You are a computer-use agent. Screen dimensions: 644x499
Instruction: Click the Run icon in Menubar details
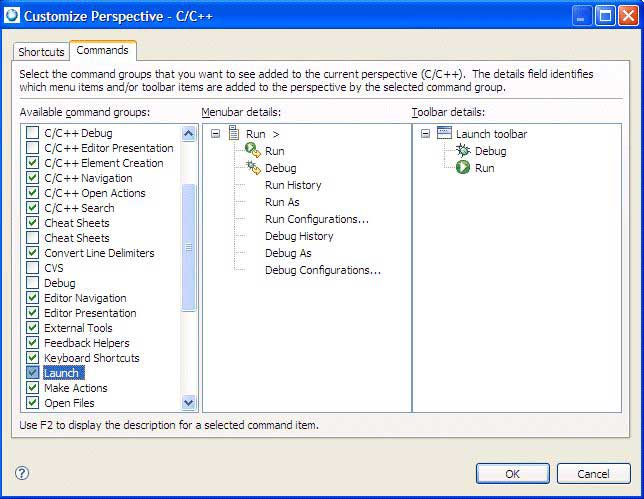(x=252, y=151)
